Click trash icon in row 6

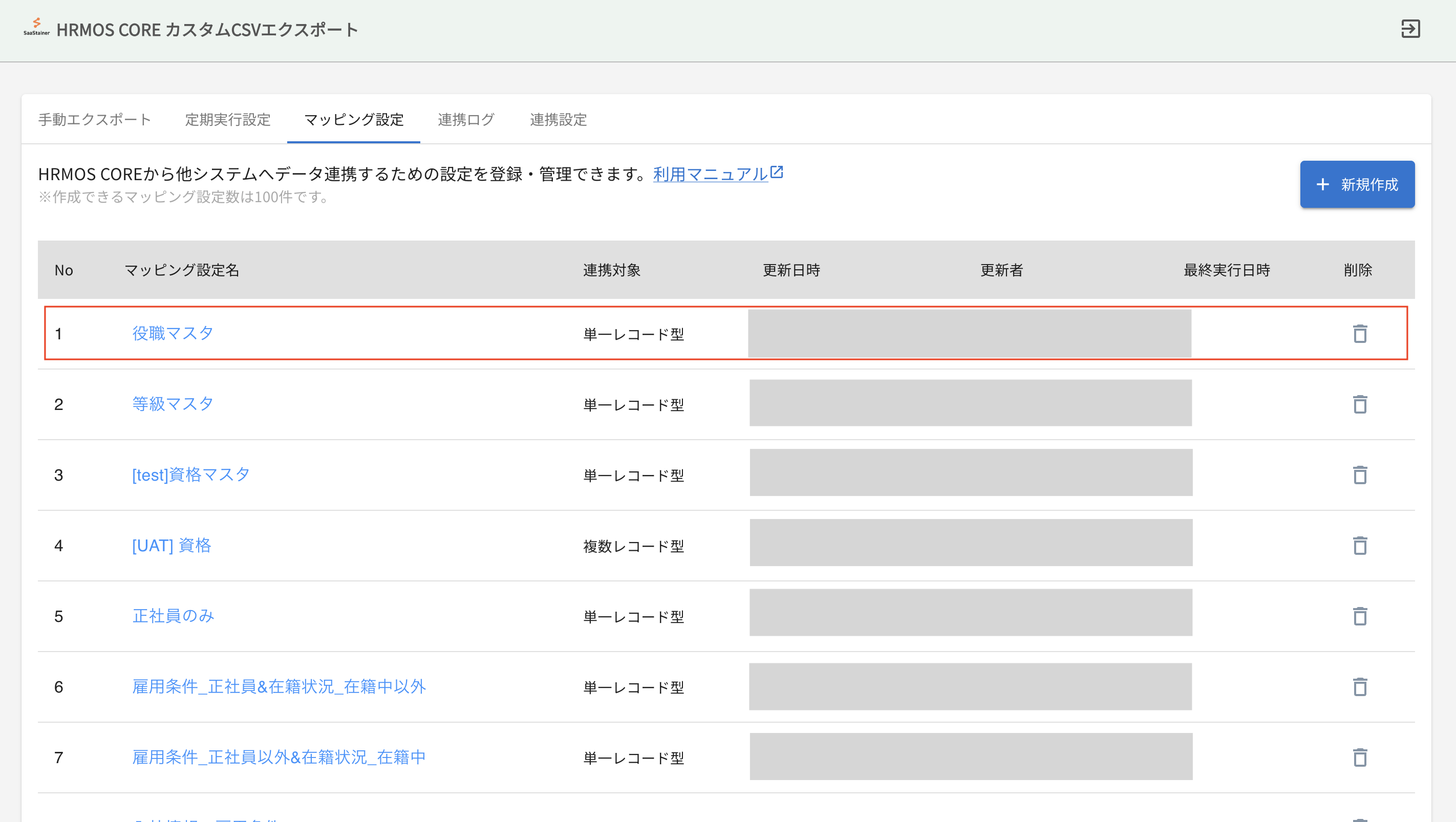click(x=1360, y=687)
